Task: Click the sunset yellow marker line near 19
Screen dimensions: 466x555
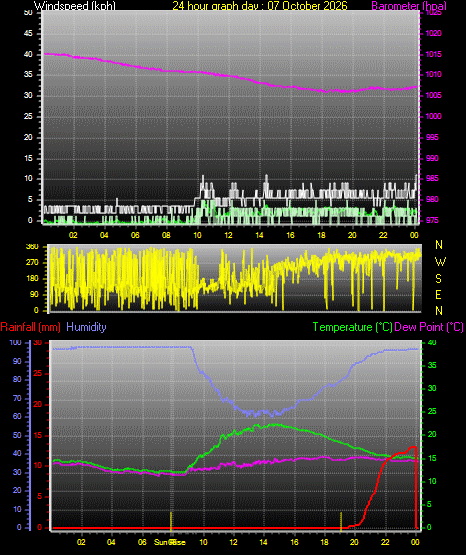Action: click(x=341, y=521)
